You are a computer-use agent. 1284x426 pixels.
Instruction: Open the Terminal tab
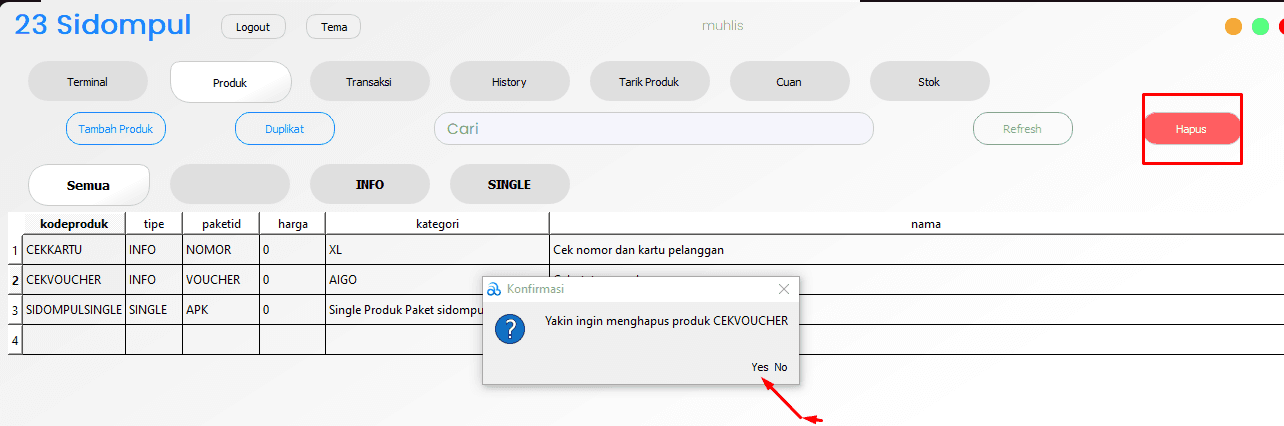coord(88,82)
